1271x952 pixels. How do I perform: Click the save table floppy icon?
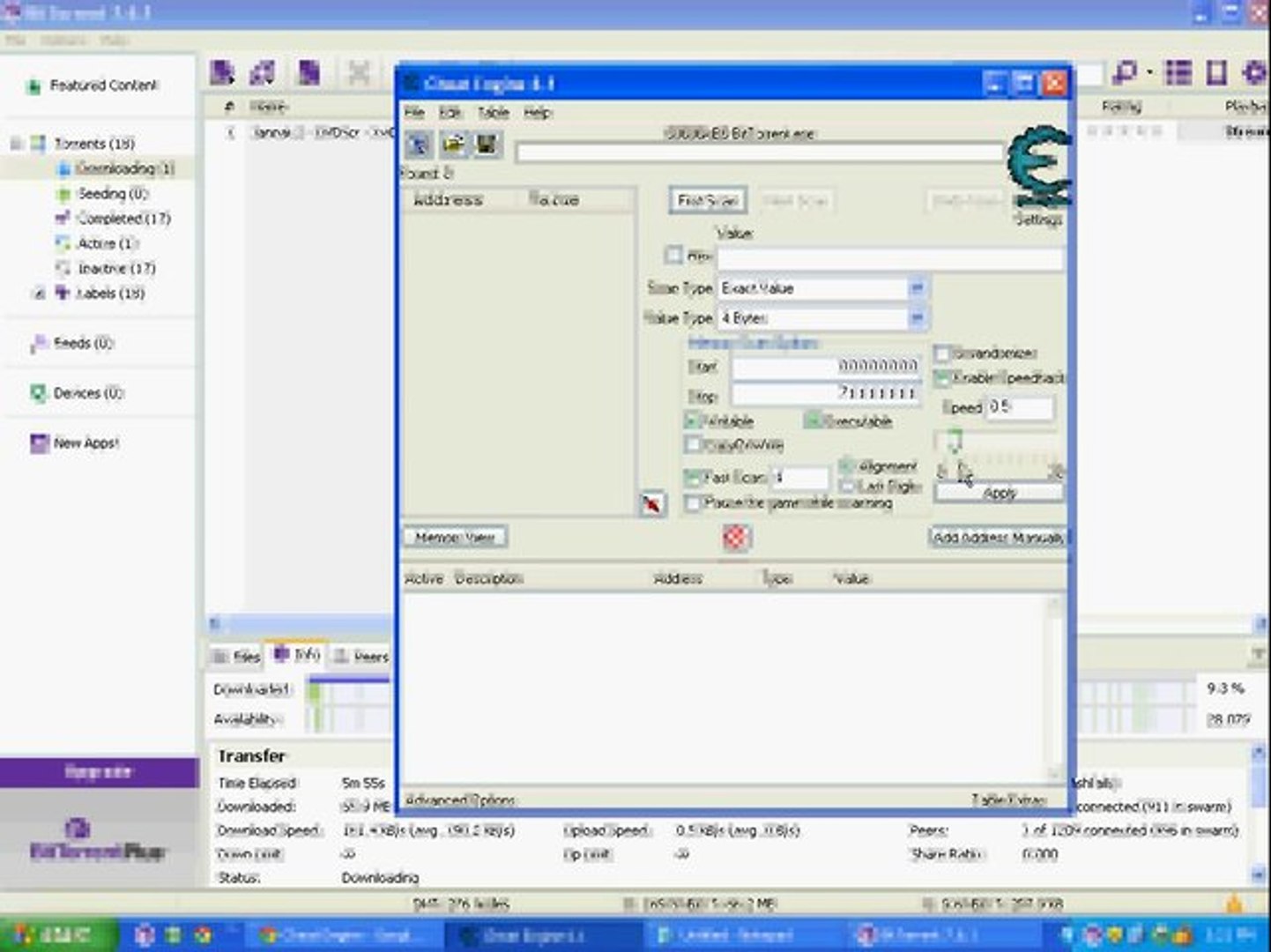coord(486,145)
